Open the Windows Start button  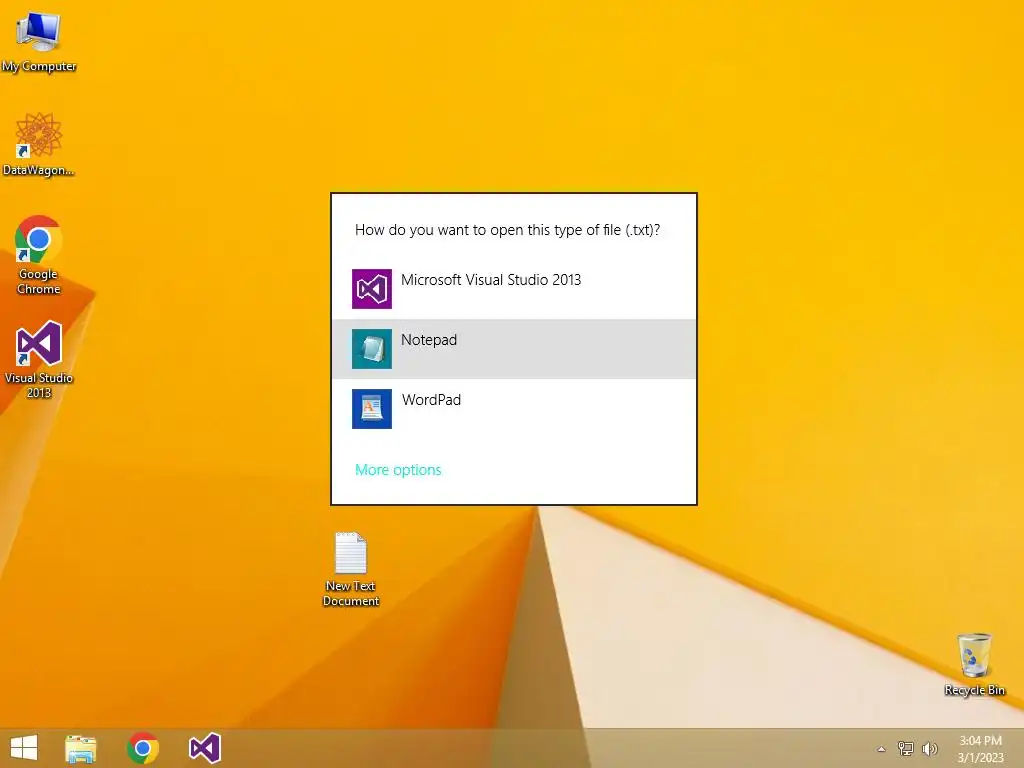[x=24, y=748]
